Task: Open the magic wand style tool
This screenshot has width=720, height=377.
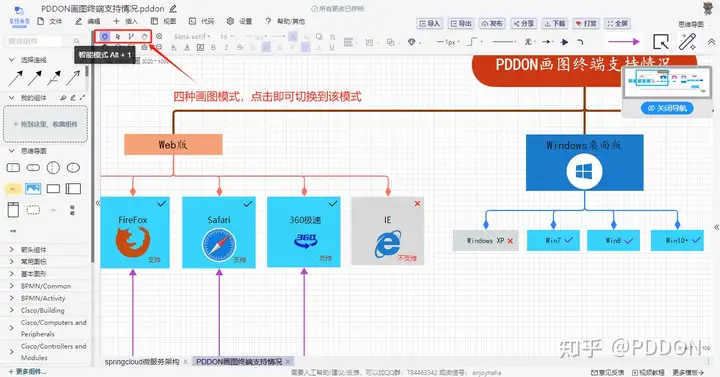Action: pyautogui.click(x=687, y=42)
